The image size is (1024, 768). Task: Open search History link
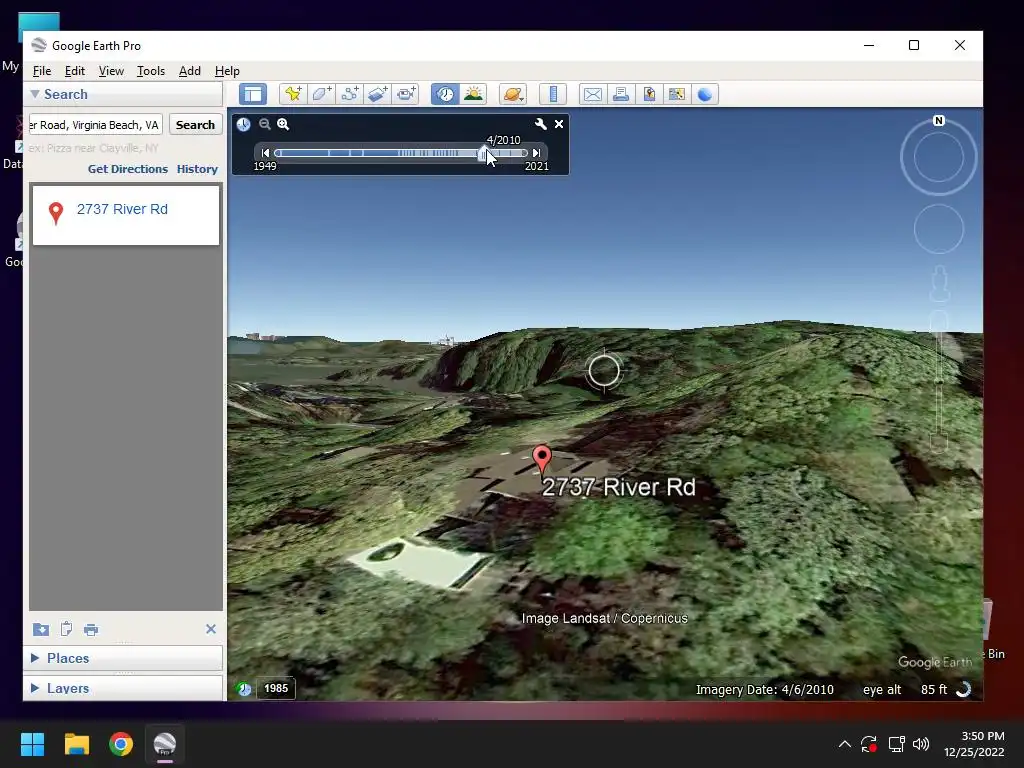(197, 168)
